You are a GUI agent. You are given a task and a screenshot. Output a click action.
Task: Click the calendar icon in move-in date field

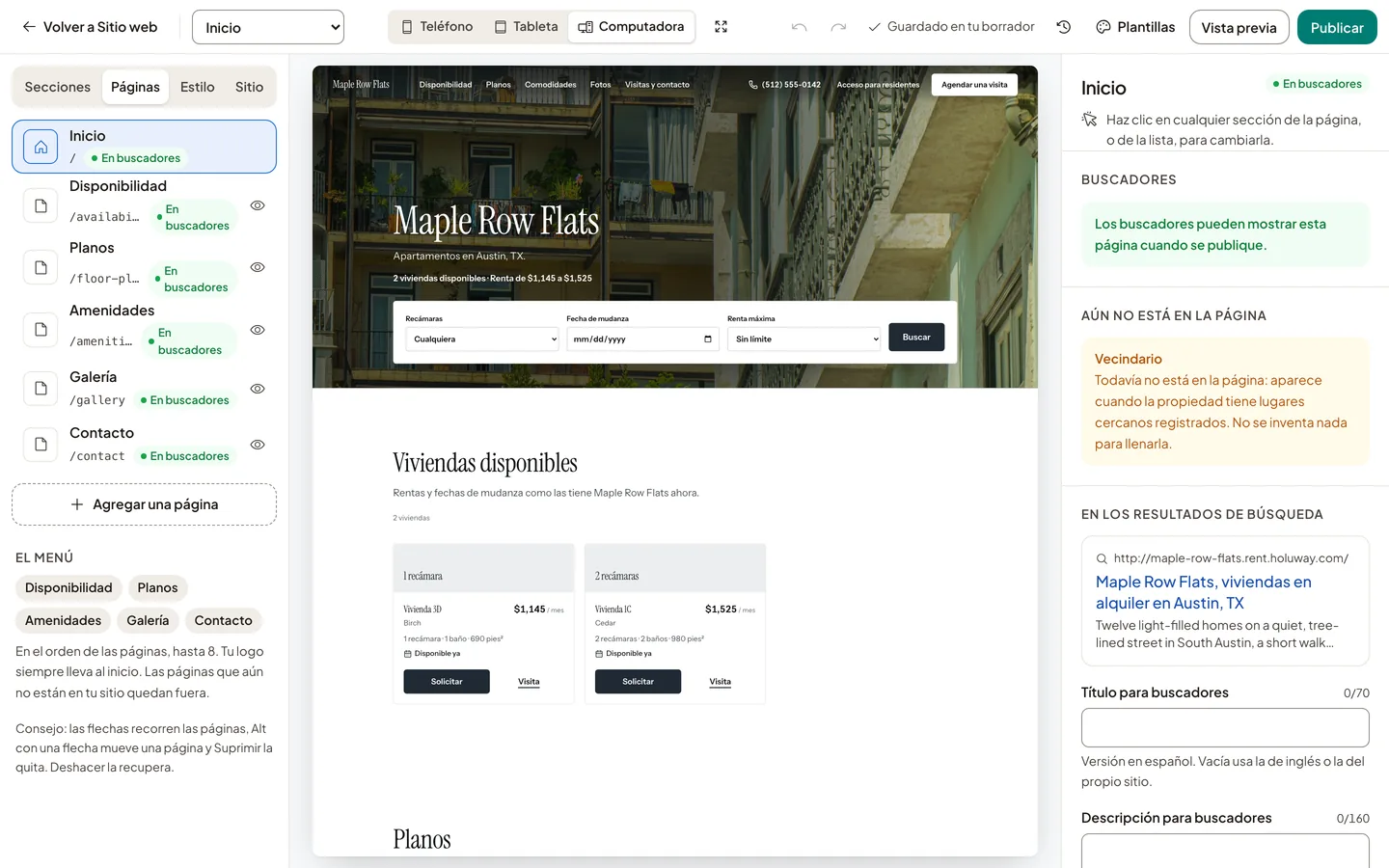point(708,339)
